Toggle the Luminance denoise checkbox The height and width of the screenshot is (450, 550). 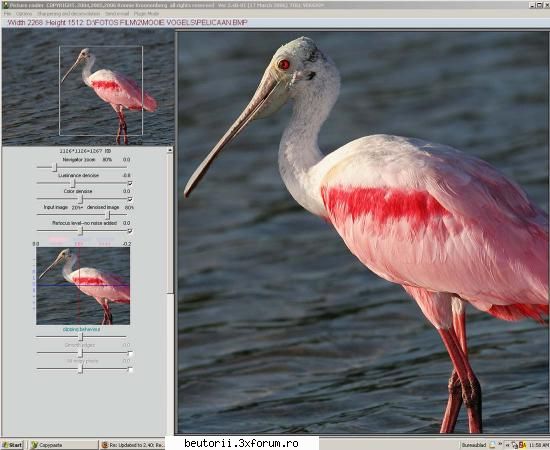tap(130, 183)
